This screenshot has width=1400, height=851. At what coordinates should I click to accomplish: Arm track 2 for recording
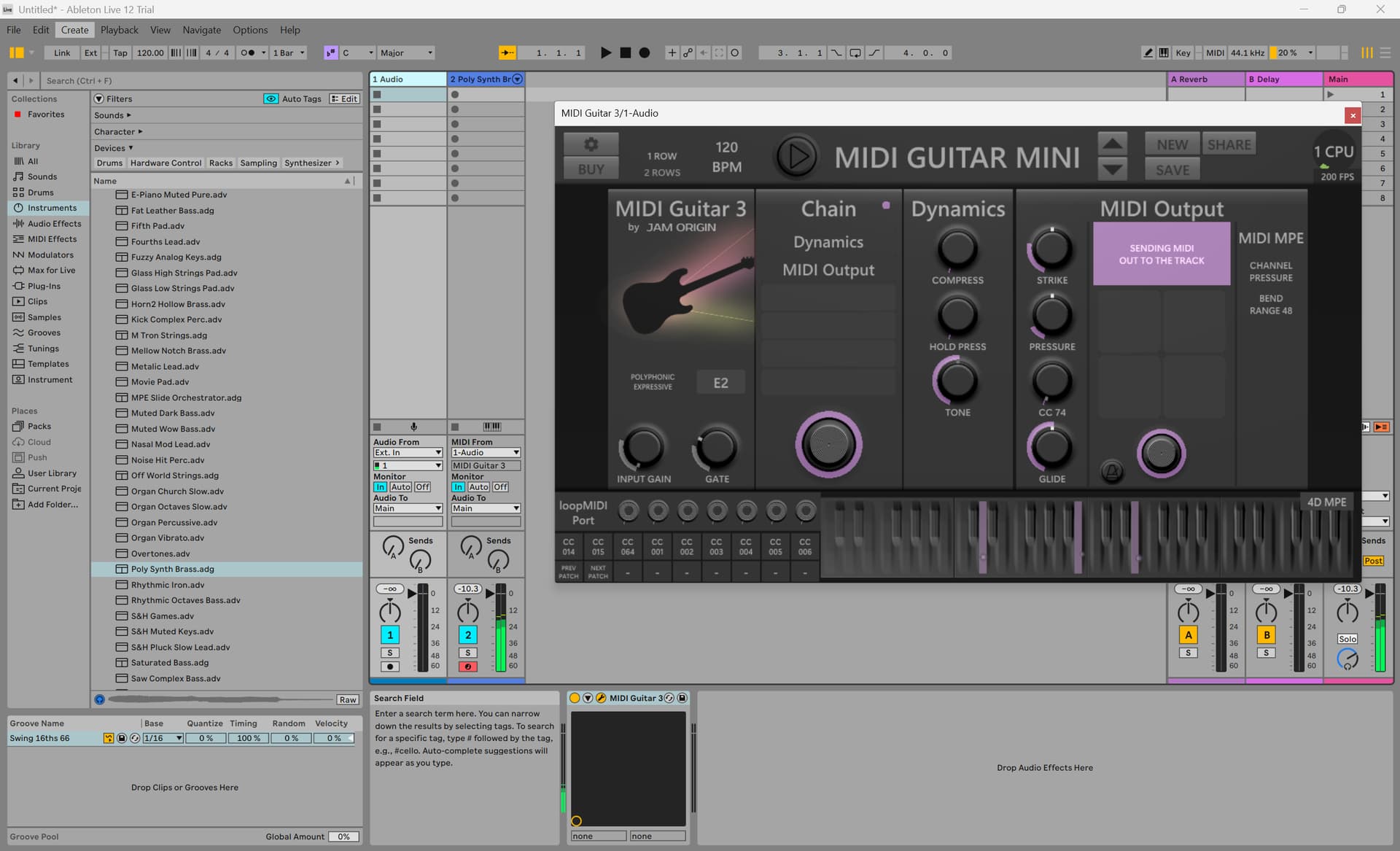pos(468,667)
